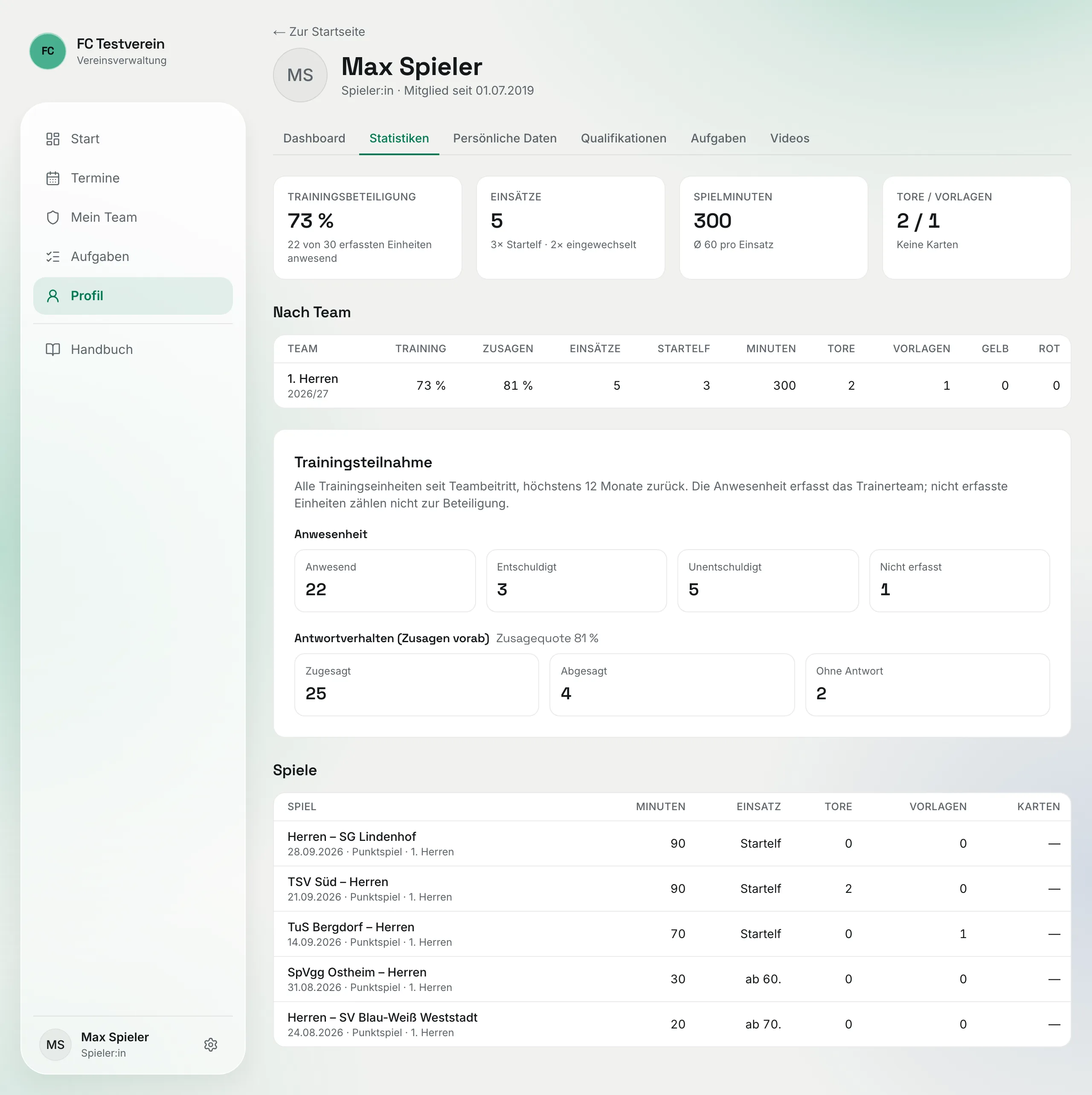The width and height of the screenshot is (1092, 1095).
Task: Click the Anwesend 22 box
Action: pos(385,580)
